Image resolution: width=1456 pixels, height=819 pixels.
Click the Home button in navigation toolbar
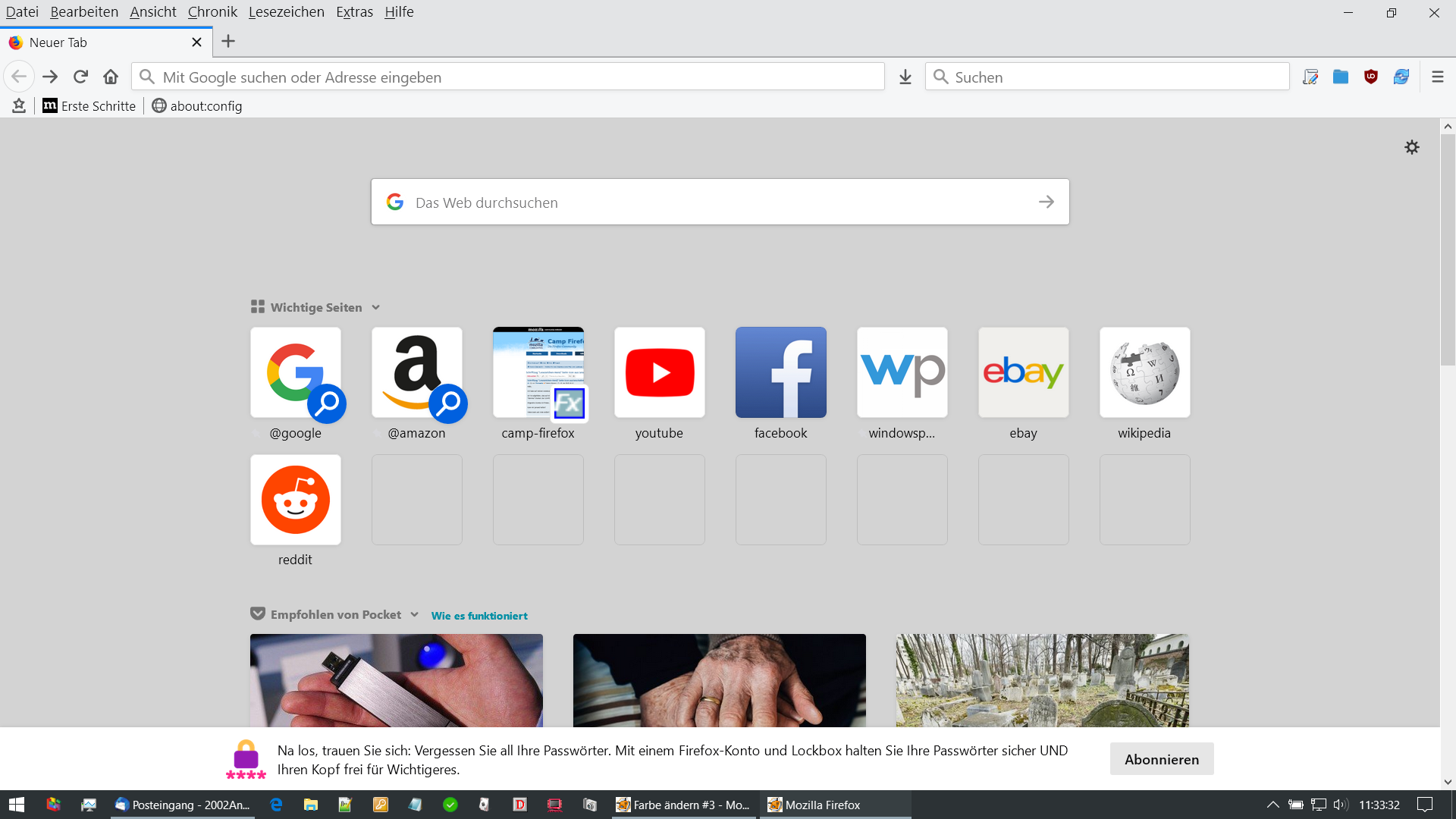[111, 77]
